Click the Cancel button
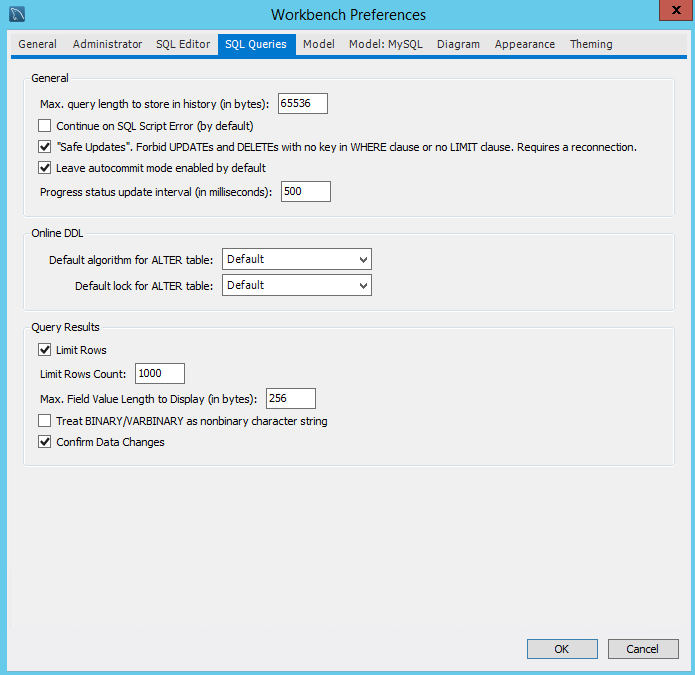The width and height of the screenshot is (695, 675). 642,649
